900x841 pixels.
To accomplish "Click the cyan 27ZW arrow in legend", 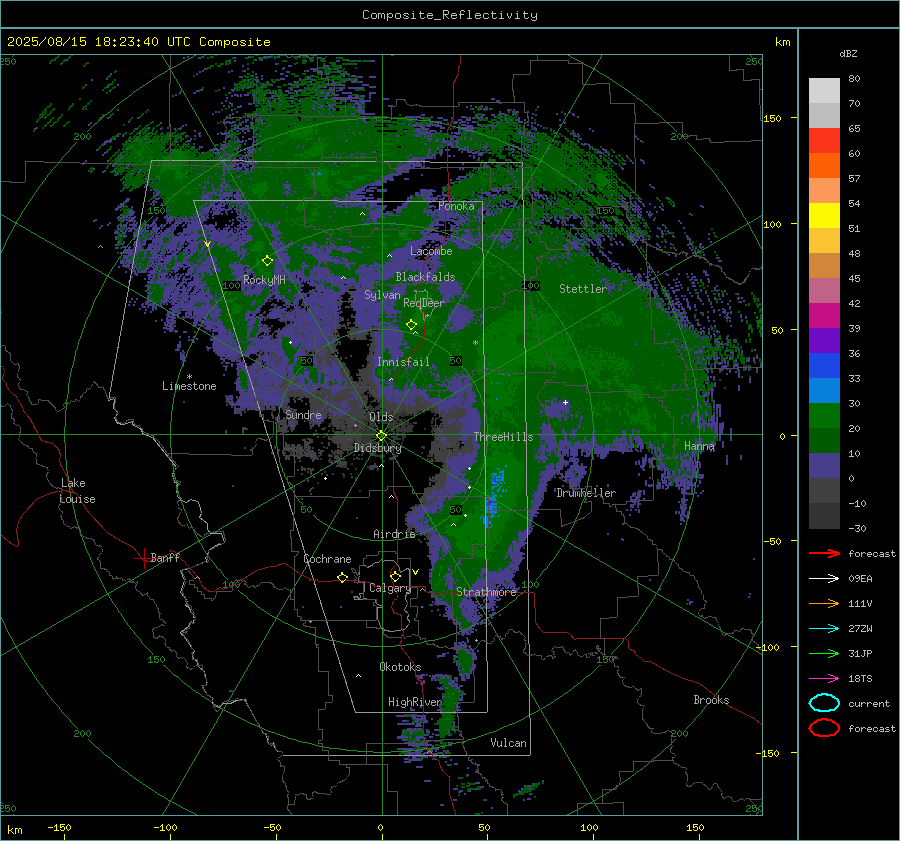I will [824, 629].
